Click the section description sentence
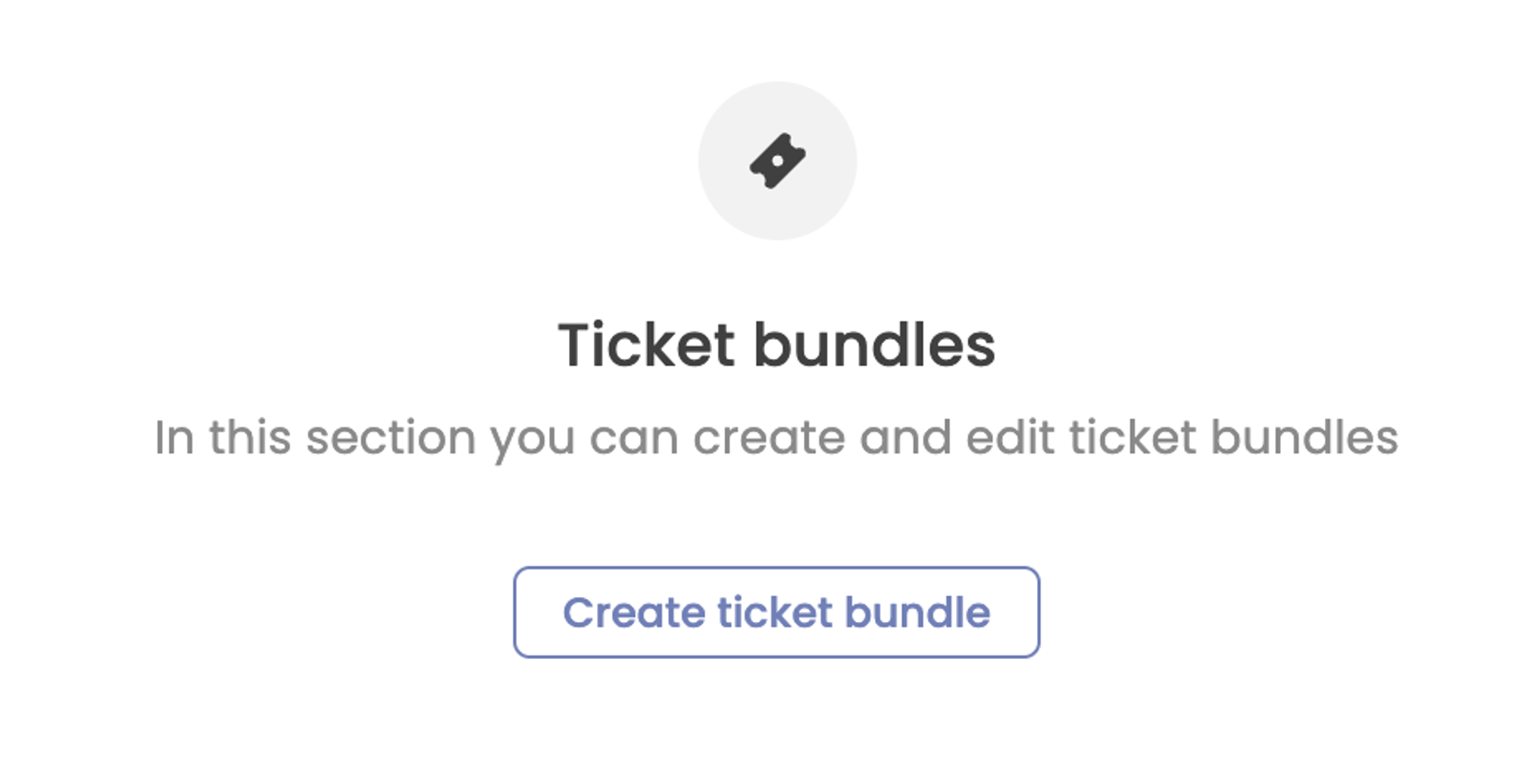 tap(776, 436)
